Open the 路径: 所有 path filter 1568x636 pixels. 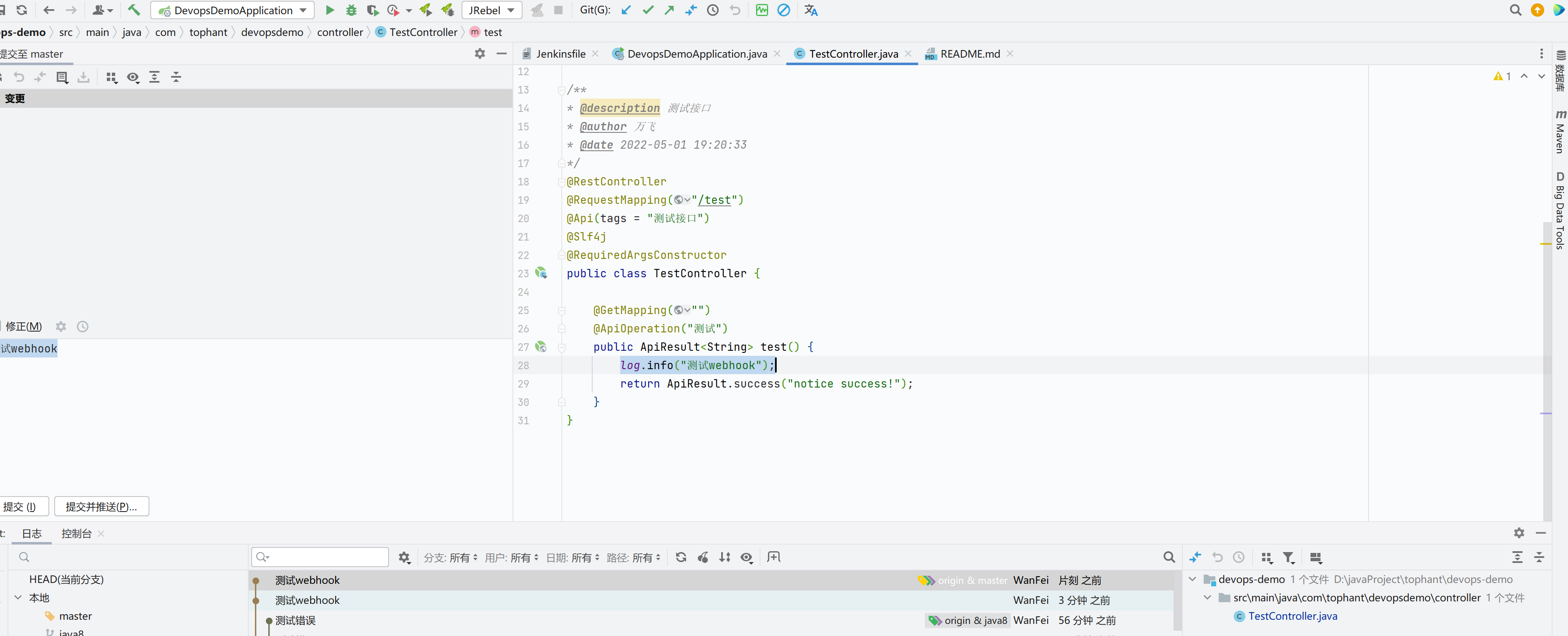coord(634,557)
